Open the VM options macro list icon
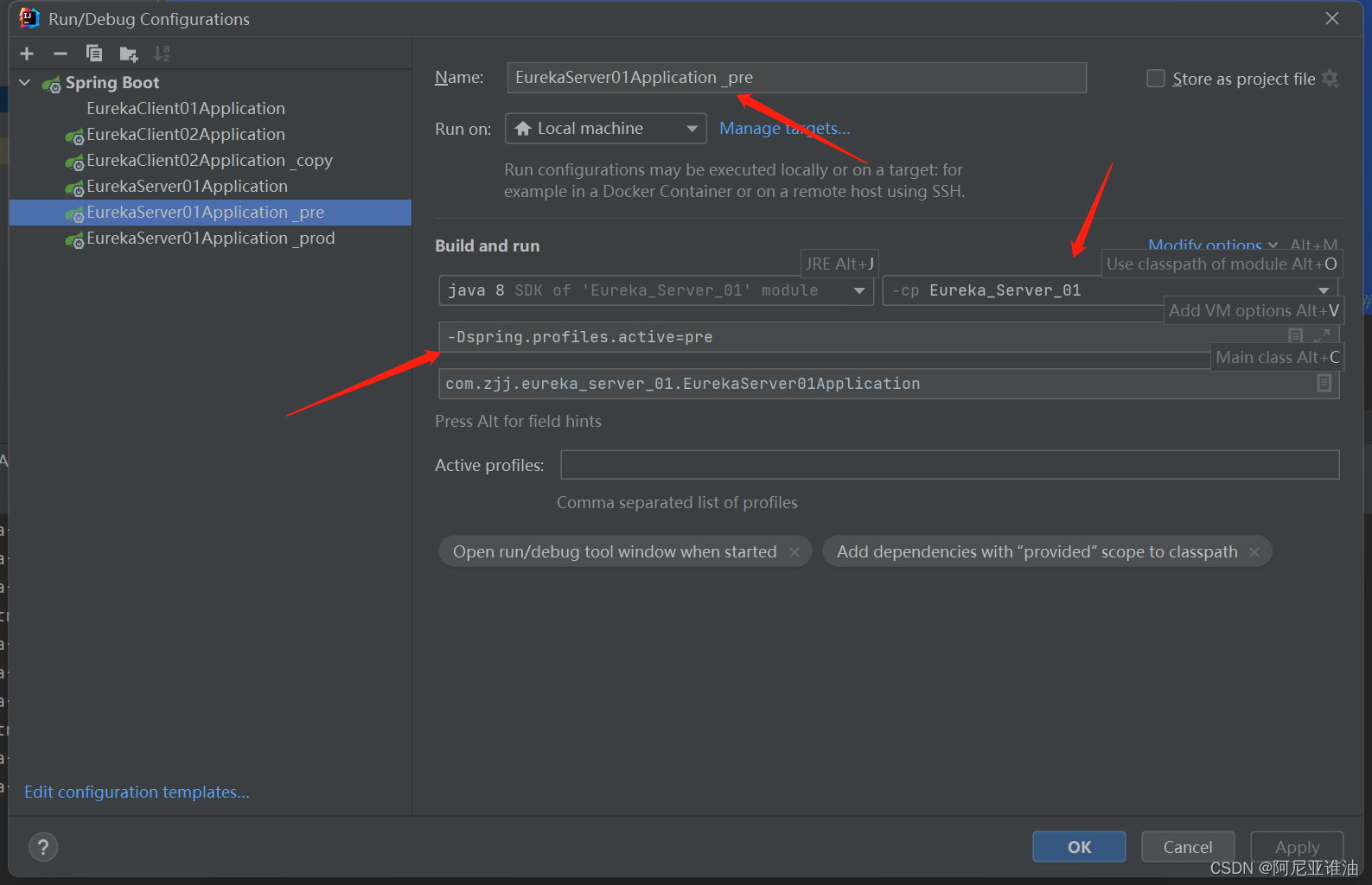The height and width of the screenshot is (885, 1372). tap(1295, 335)
